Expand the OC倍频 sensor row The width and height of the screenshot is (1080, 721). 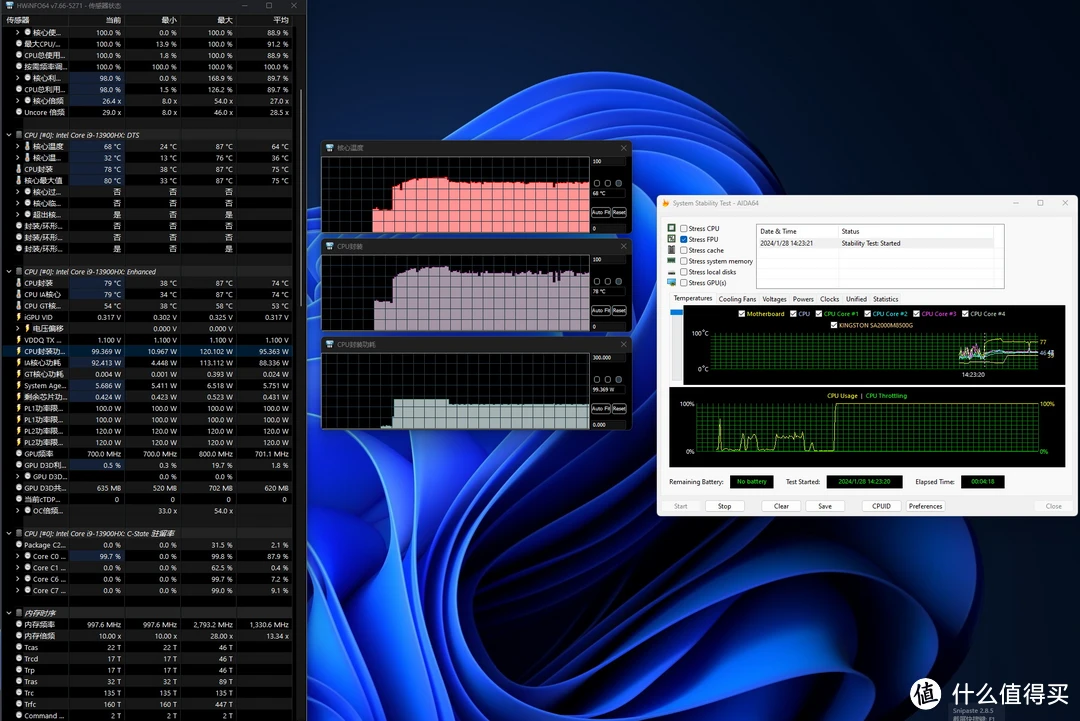18,511
